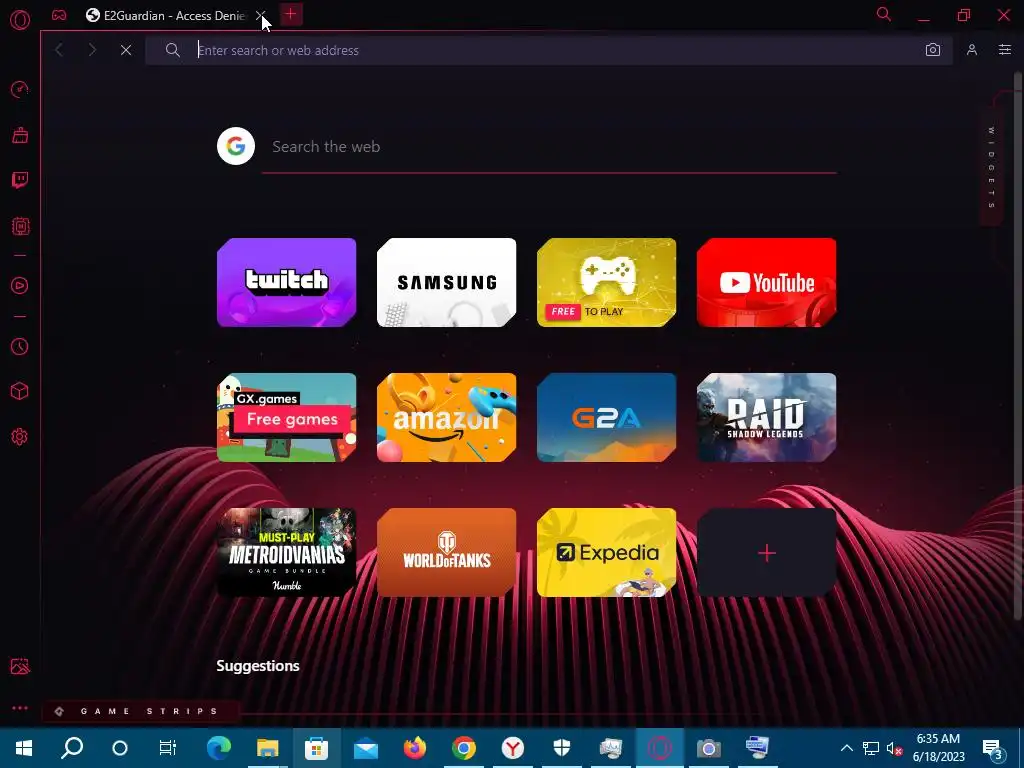Open the Amazon speed dial
Image resolution: width=1024 pixels, height=768 pixels.
[447, 417]
